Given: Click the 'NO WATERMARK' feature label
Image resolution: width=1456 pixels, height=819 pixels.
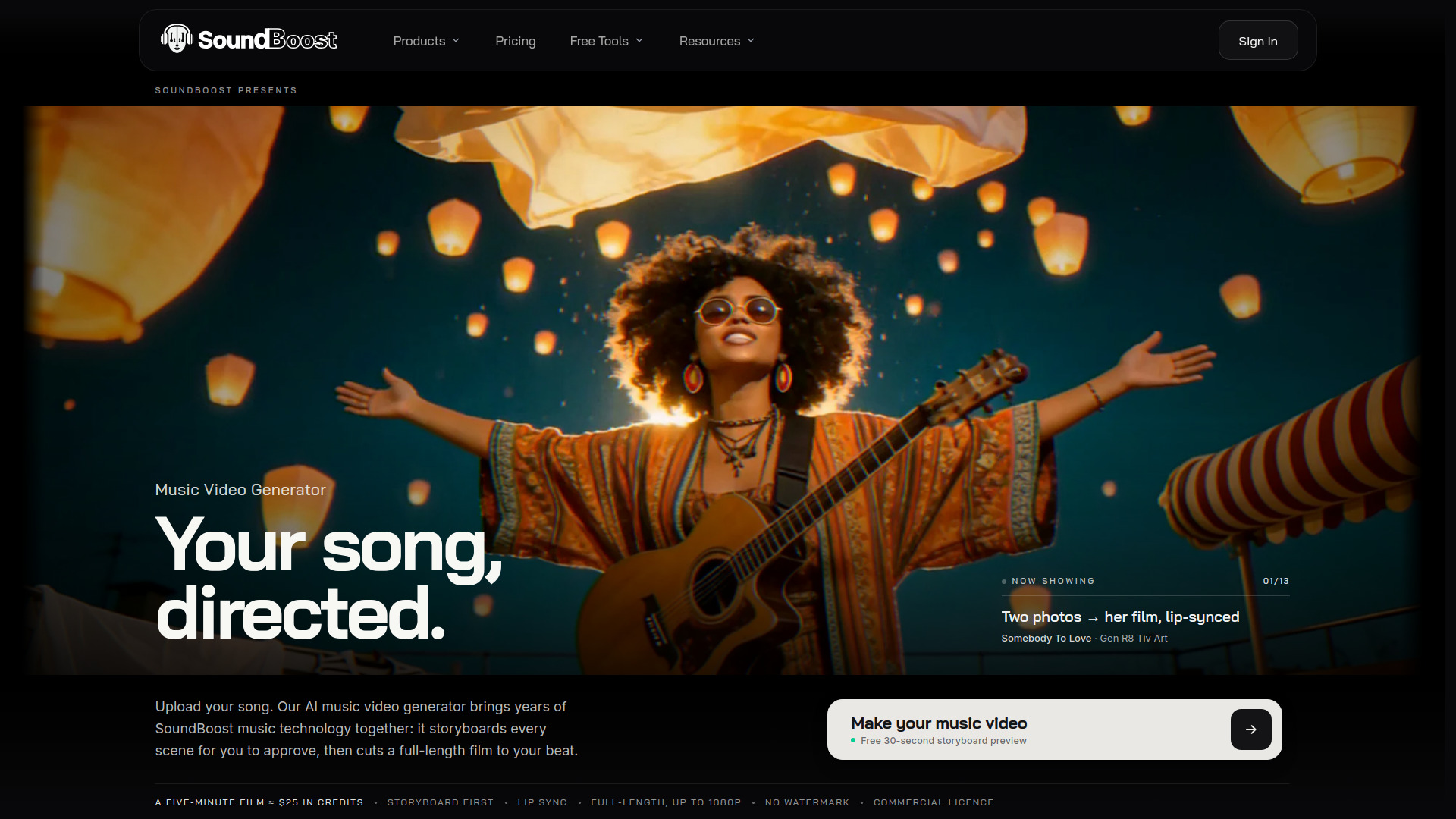Looking at the screenshot, I should click(x=807, y=802).
